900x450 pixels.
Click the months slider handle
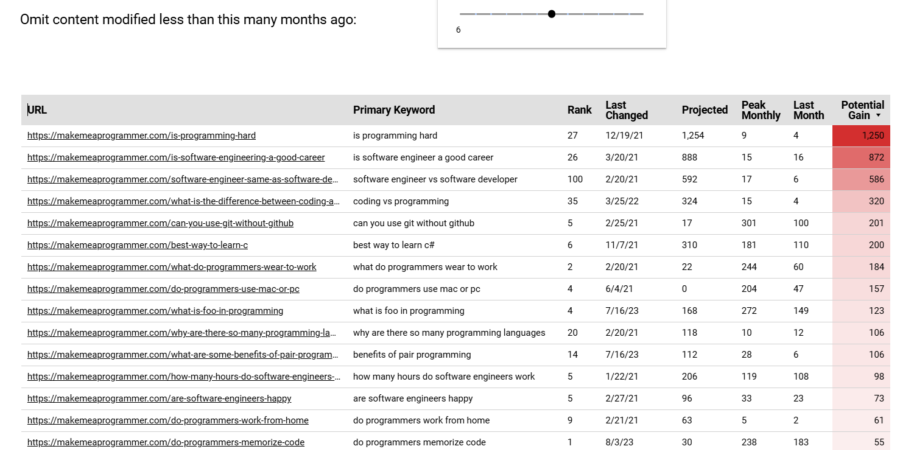point(551,14)
